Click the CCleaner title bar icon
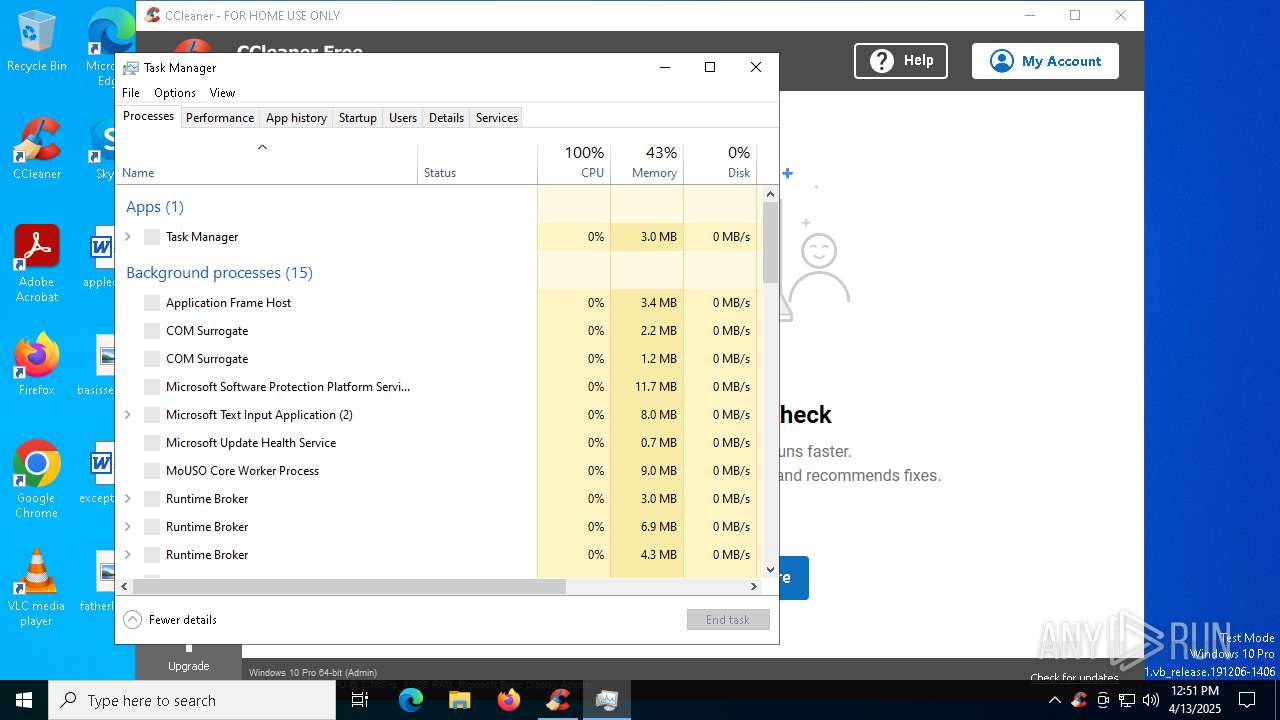Viewport: 1280px width, 720px height. 152,15
